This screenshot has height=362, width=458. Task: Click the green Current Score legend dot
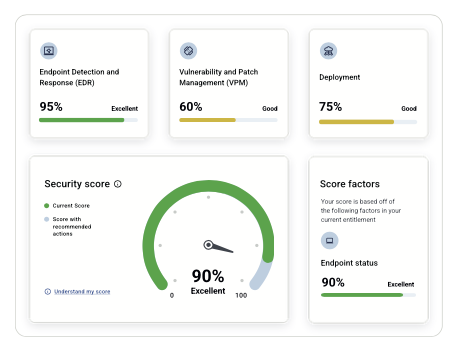[47, 206]
